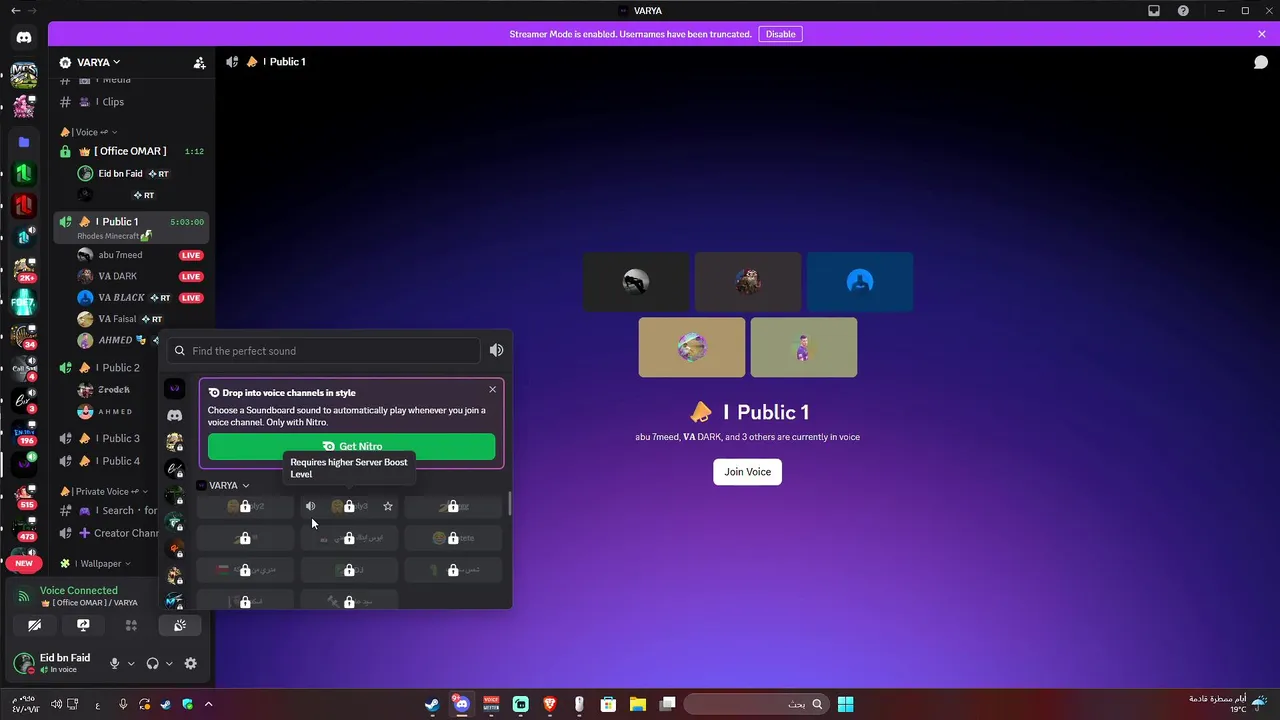
Task: Select the locked tete sound
Action: pos(453,538)
